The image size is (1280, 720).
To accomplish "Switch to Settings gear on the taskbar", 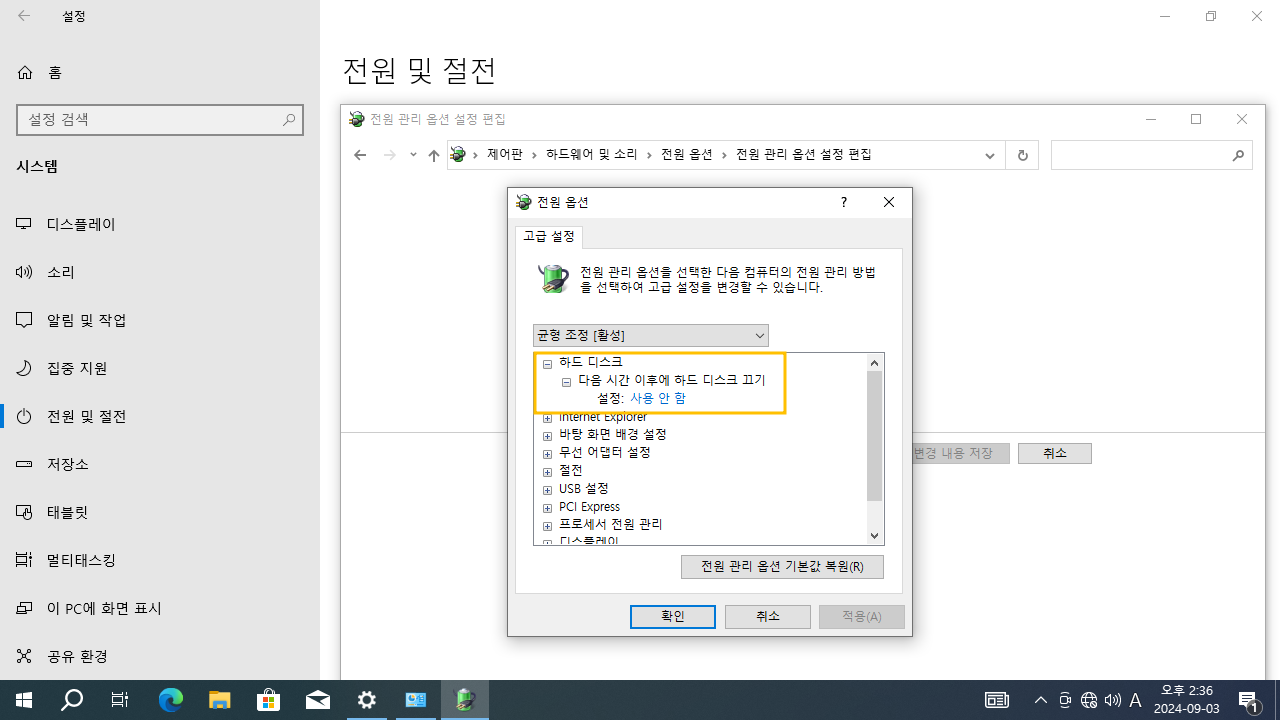I will point(367,700).
